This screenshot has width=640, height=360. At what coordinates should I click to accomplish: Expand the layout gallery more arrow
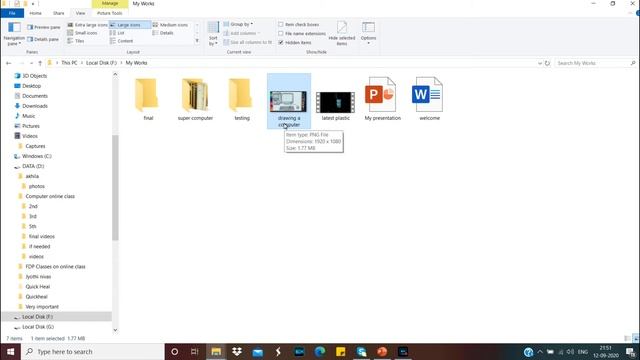point(197,41)
